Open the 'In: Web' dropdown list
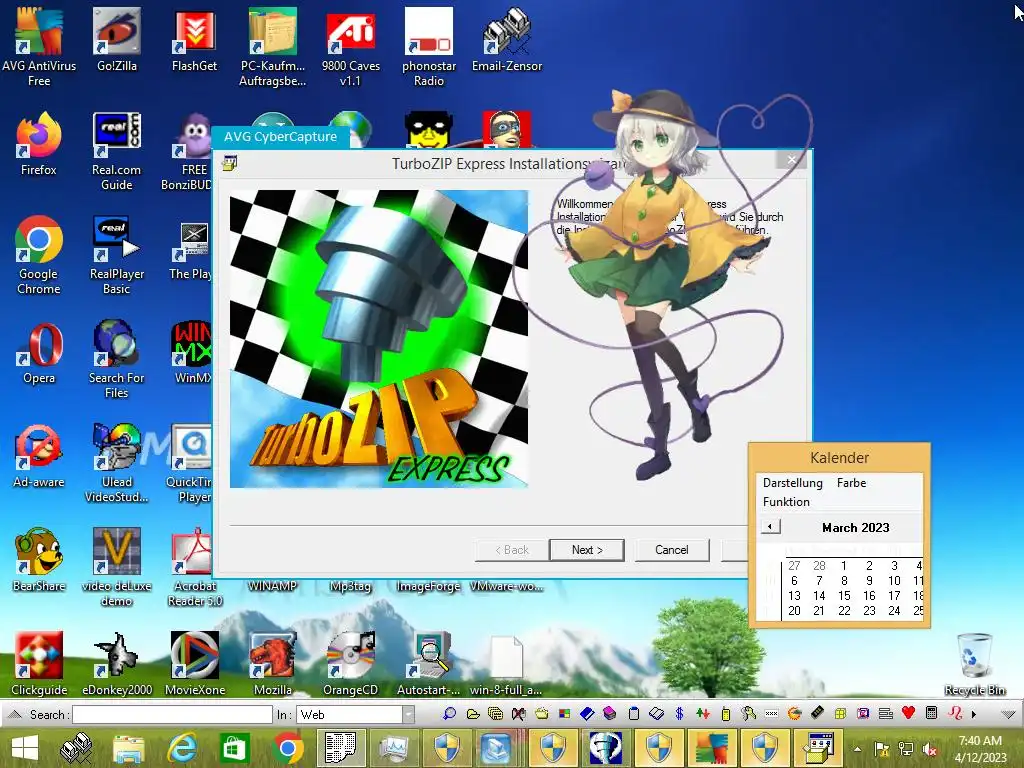Image resolution: width=1024 pixels, height=768 pixels. (x=408, y=714)
